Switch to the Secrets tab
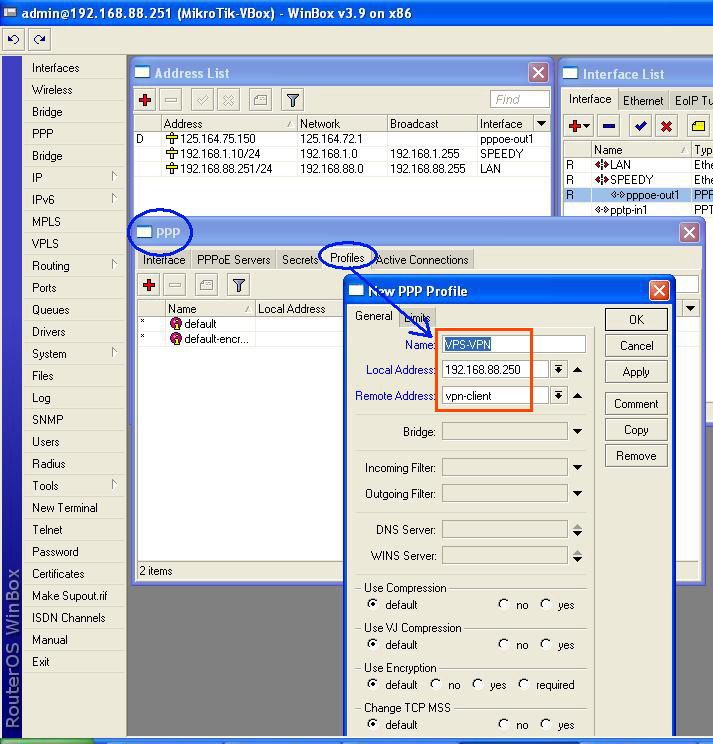The height and width of the screenshot is (744, 713). 299,259
